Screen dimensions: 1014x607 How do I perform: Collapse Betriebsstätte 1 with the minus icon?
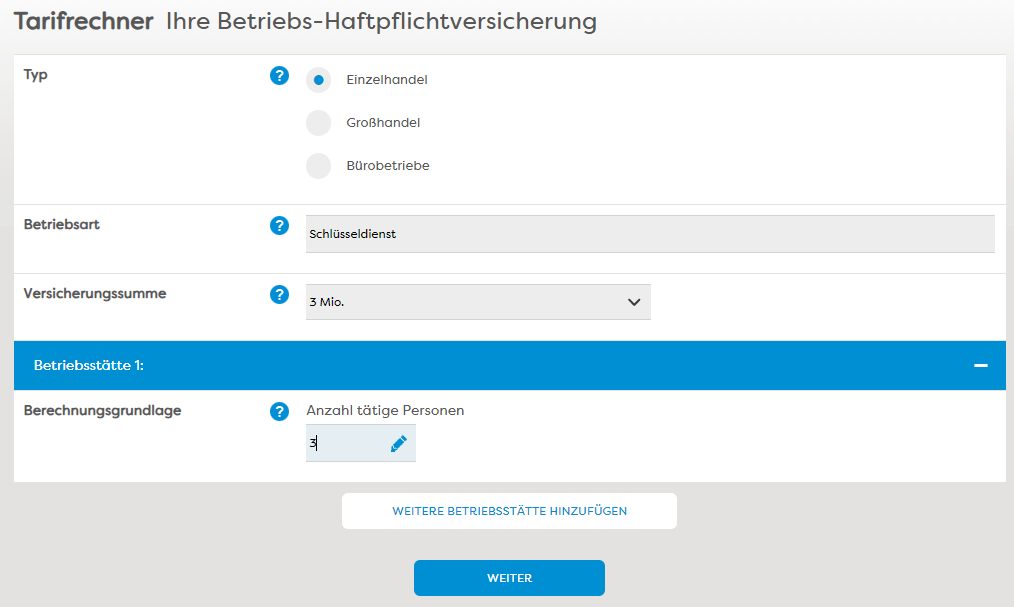982,366
